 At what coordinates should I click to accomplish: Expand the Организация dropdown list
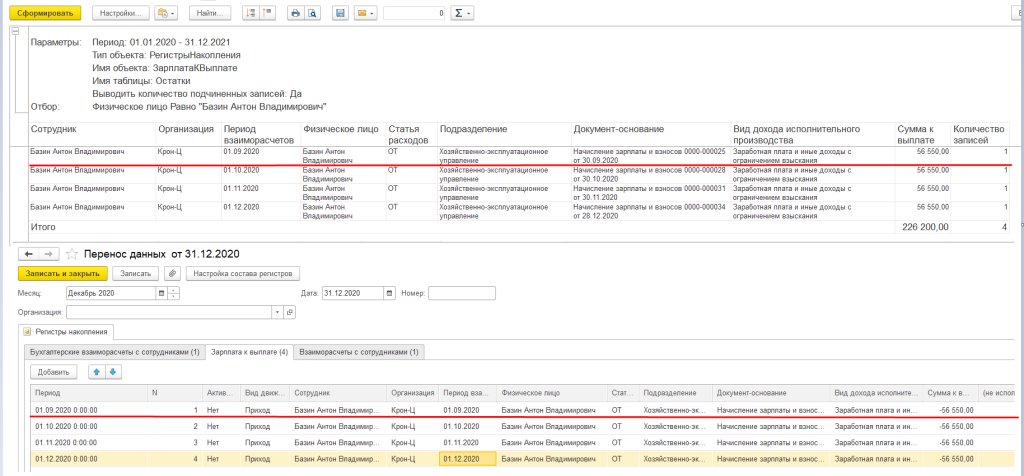click(277, 312)
